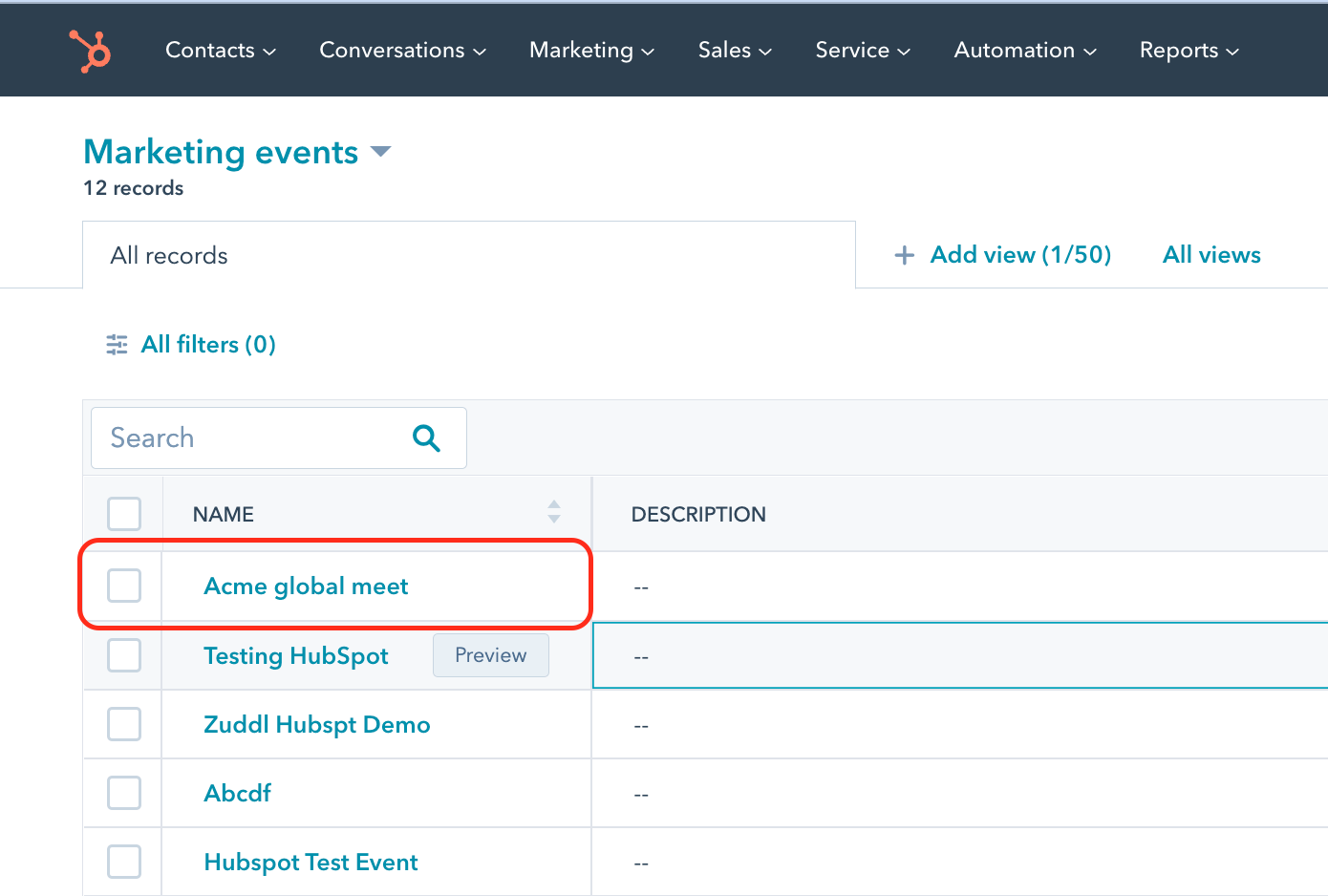Select the Zuddl Hubspt Demo checkbox
The width and height of the screenshot is (1328, 896).
(x=124, y=724)
